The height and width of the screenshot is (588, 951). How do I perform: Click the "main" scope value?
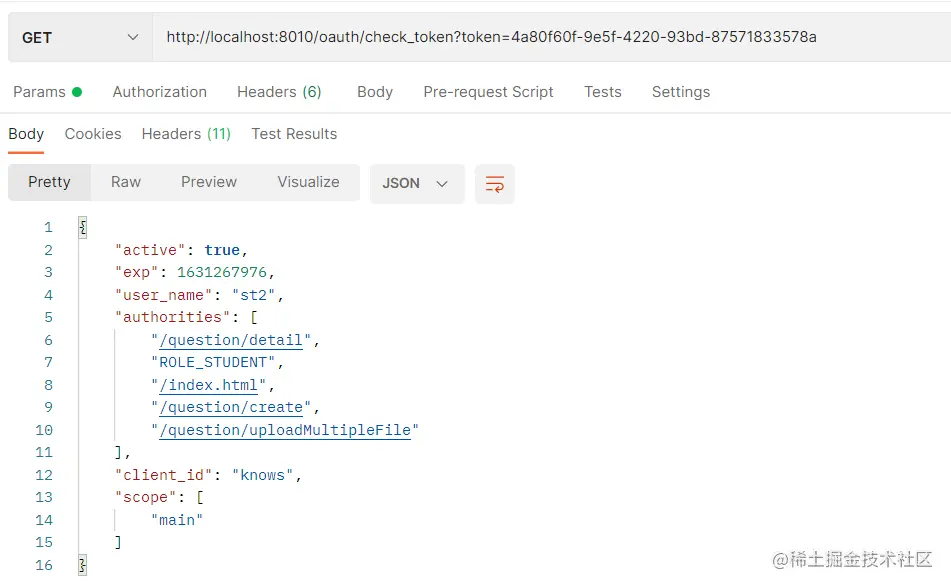[x=177, y=520]
